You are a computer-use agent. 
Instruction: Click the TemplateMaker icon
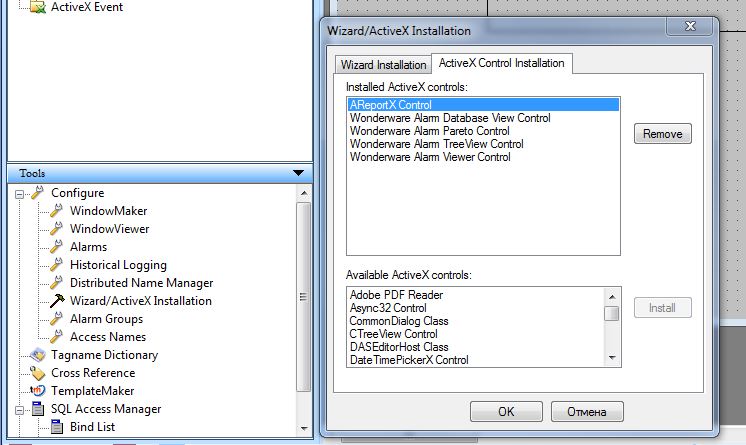click(38, 391)
